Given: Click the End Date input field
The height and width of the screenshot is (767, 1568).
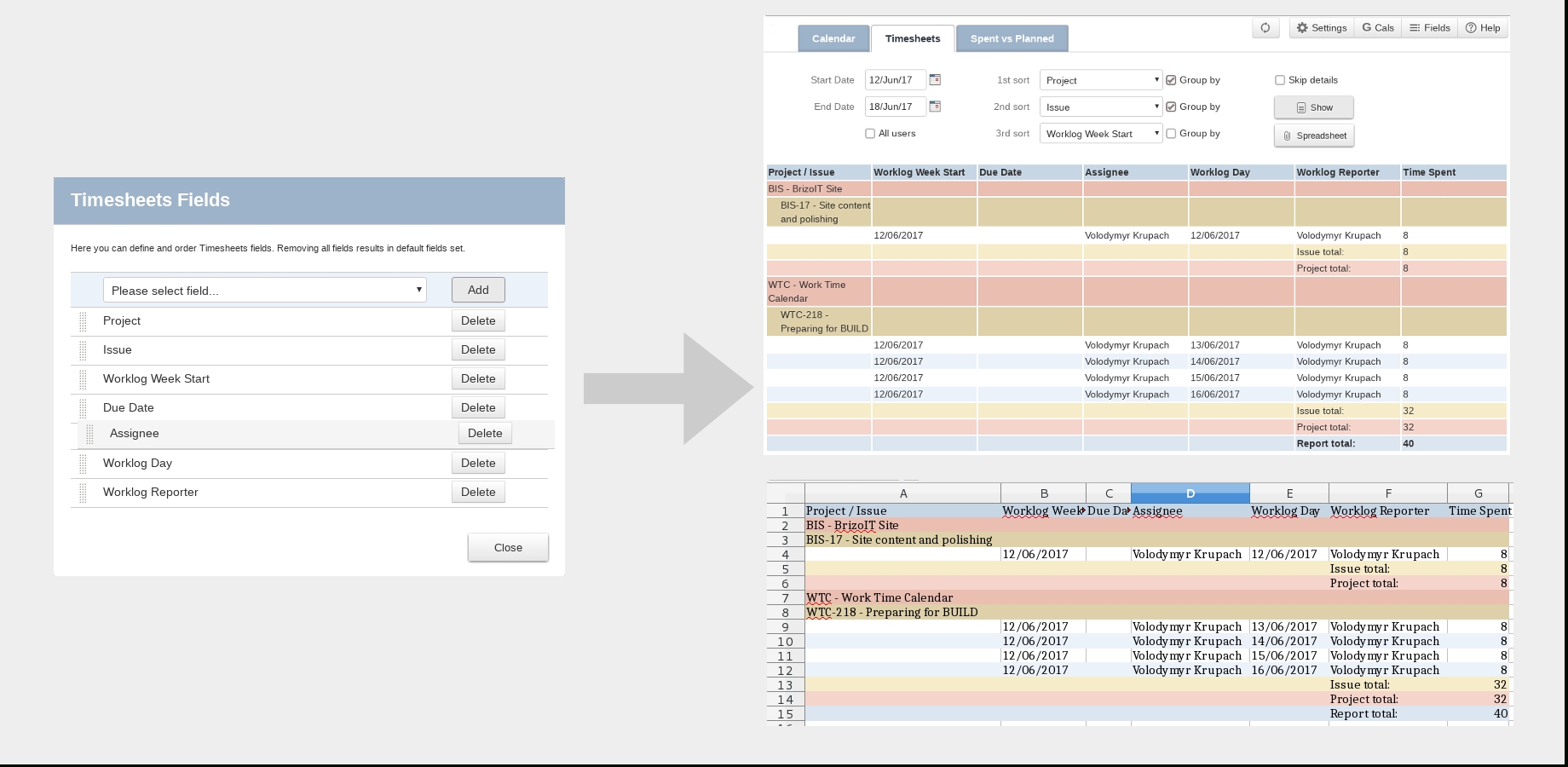Looking at the screenshot, I should pyautogui.click(x=895, y=107).
